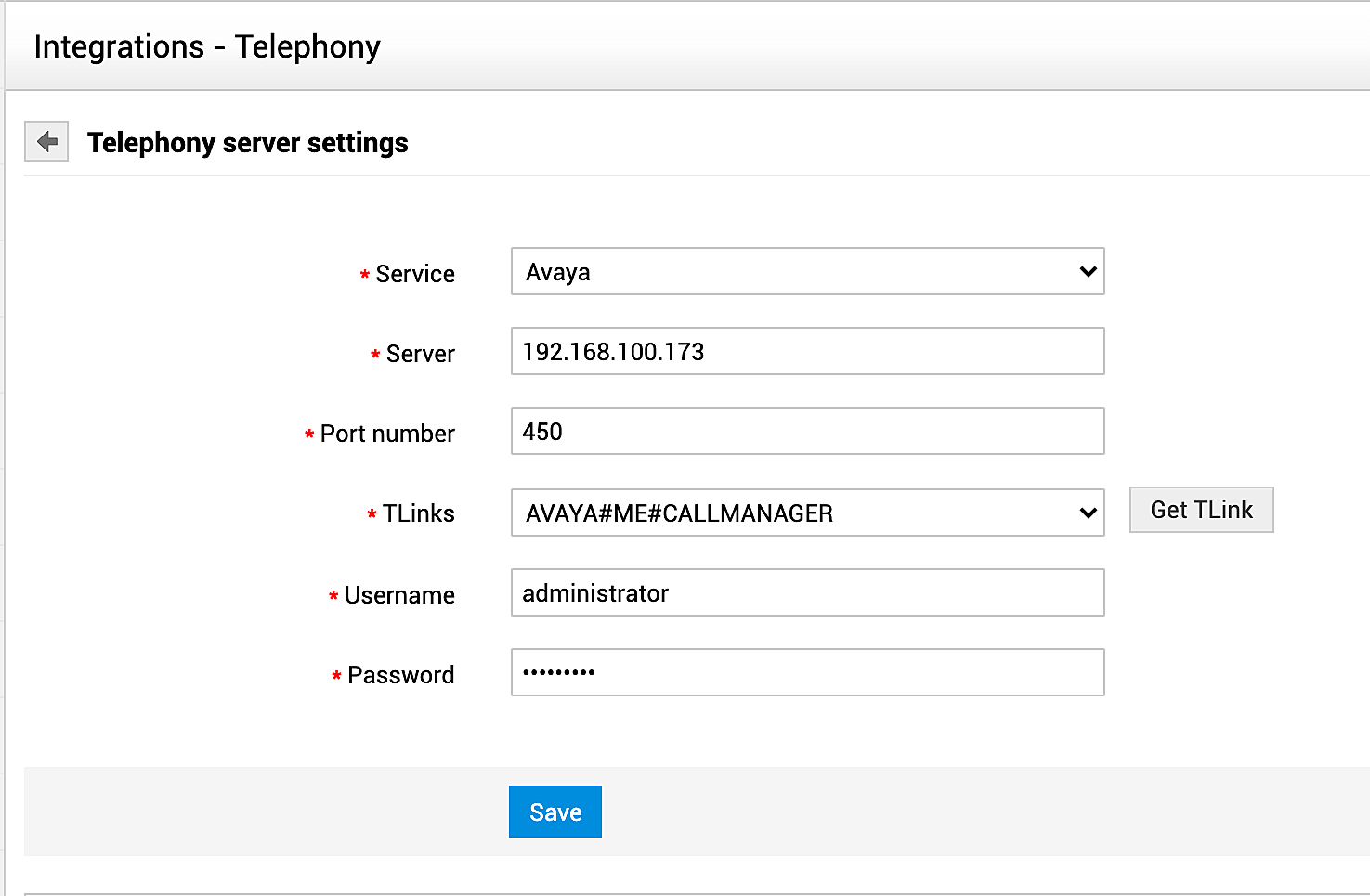Click the Service field label
1370x896 pixels.
[415, 274]
